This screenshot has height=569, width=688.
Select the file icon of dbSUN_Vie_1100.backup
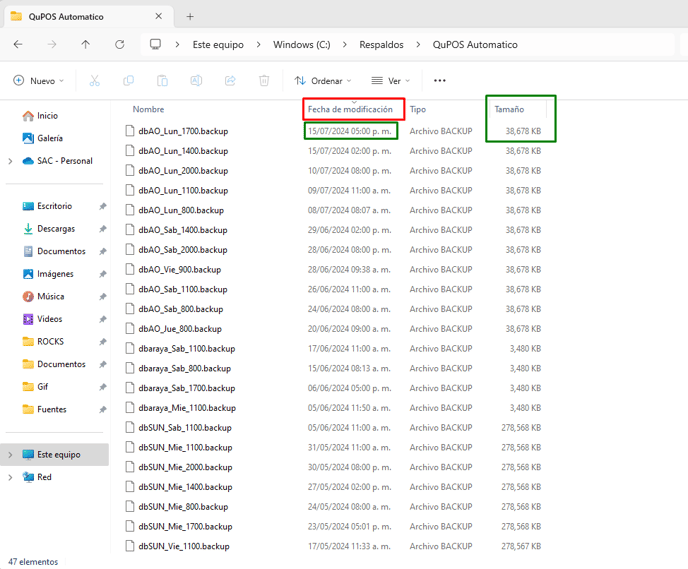click(129, 546)
